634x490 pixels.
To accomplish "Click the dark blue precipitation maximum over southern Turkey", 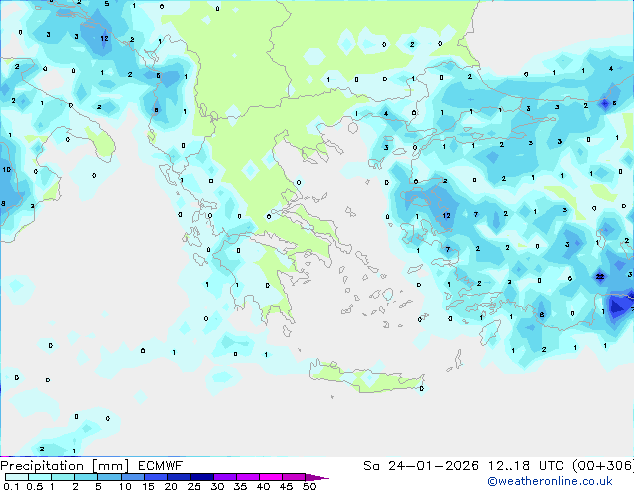I will [617, 306].
